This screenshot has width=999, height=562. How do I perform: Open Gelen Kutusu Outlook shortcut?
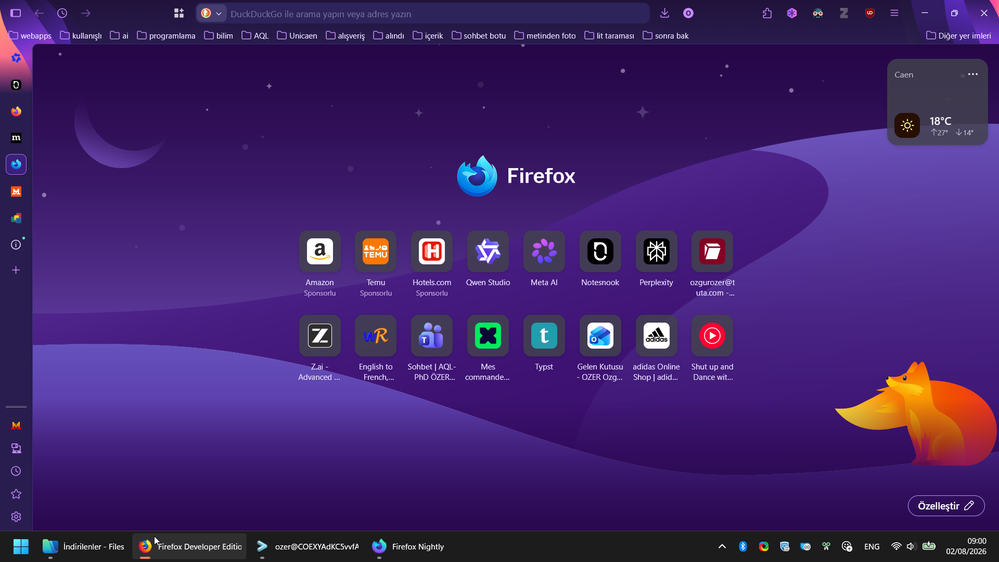tap(600, 336)
